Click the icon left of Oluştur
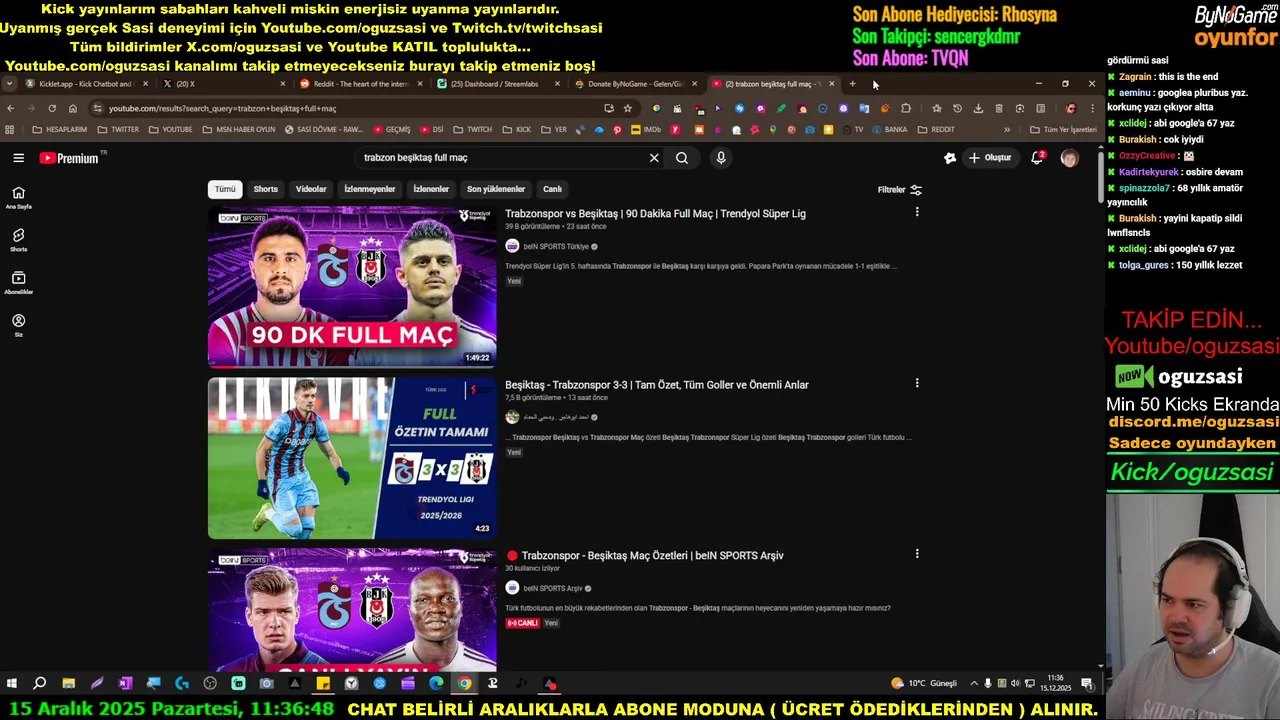The image size is (1280, 720). point(950,158)
